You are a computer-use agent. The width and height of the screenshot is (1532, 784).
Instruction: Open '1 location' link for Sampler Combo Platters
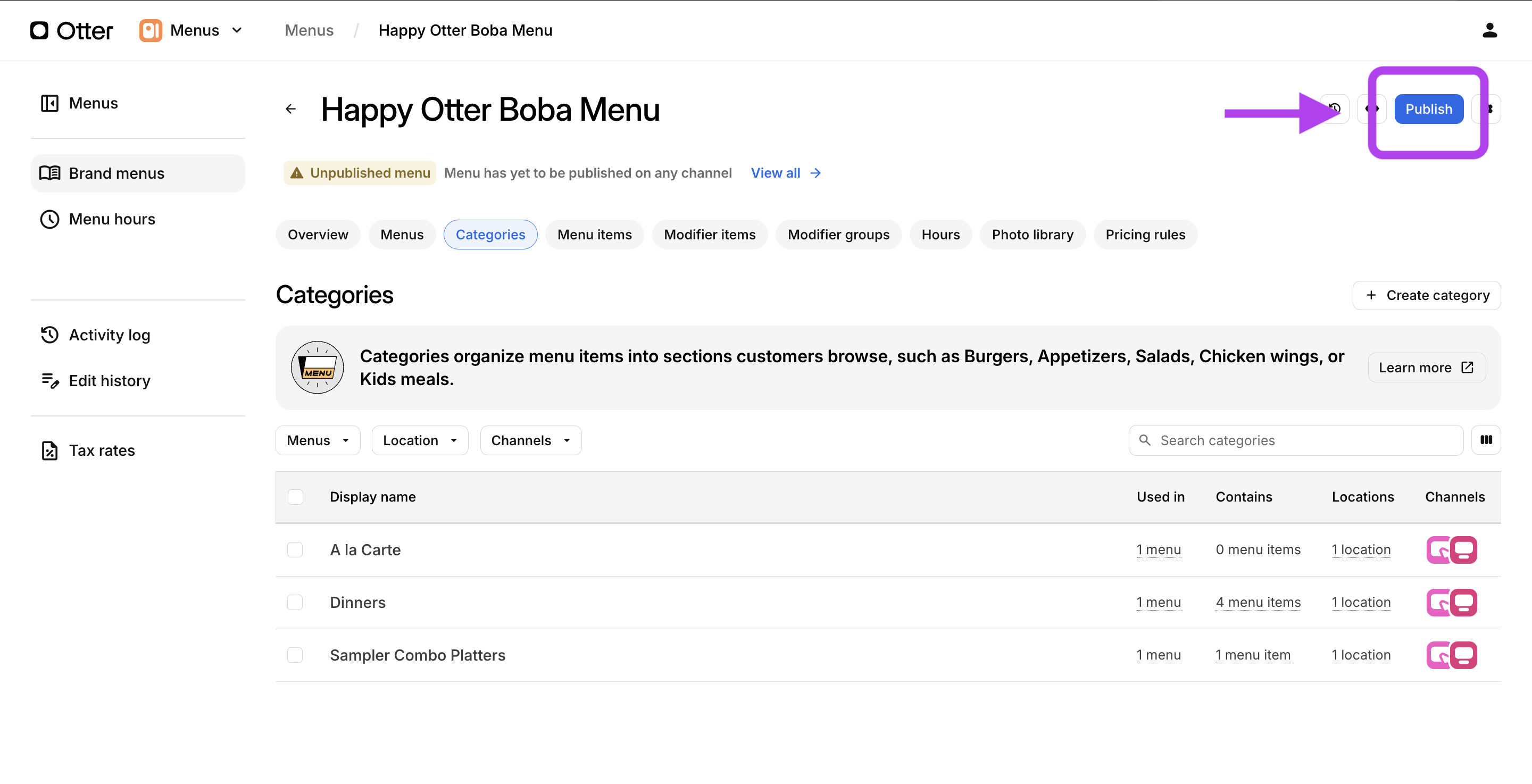[x=1361, y=655]
